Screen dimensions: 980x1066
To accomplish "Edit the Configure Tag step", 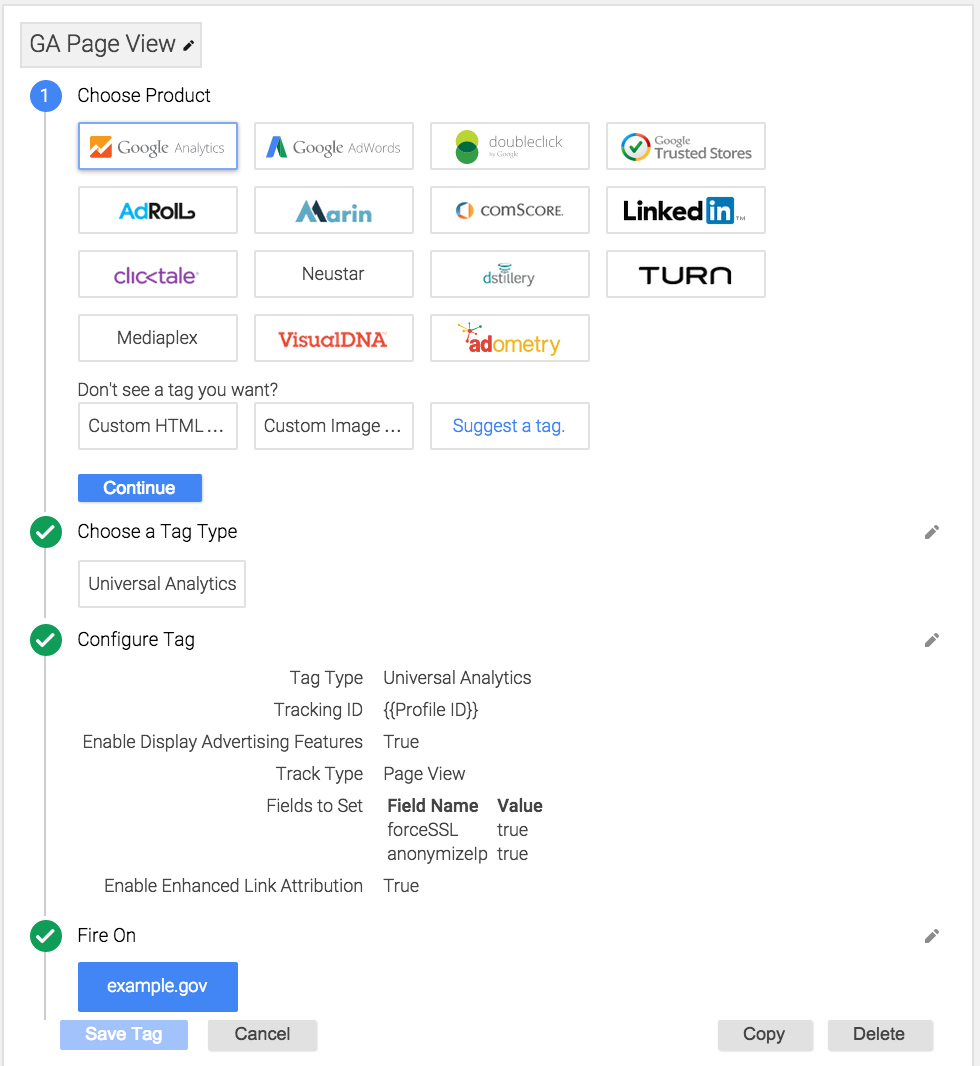I will tap(932, 640).
